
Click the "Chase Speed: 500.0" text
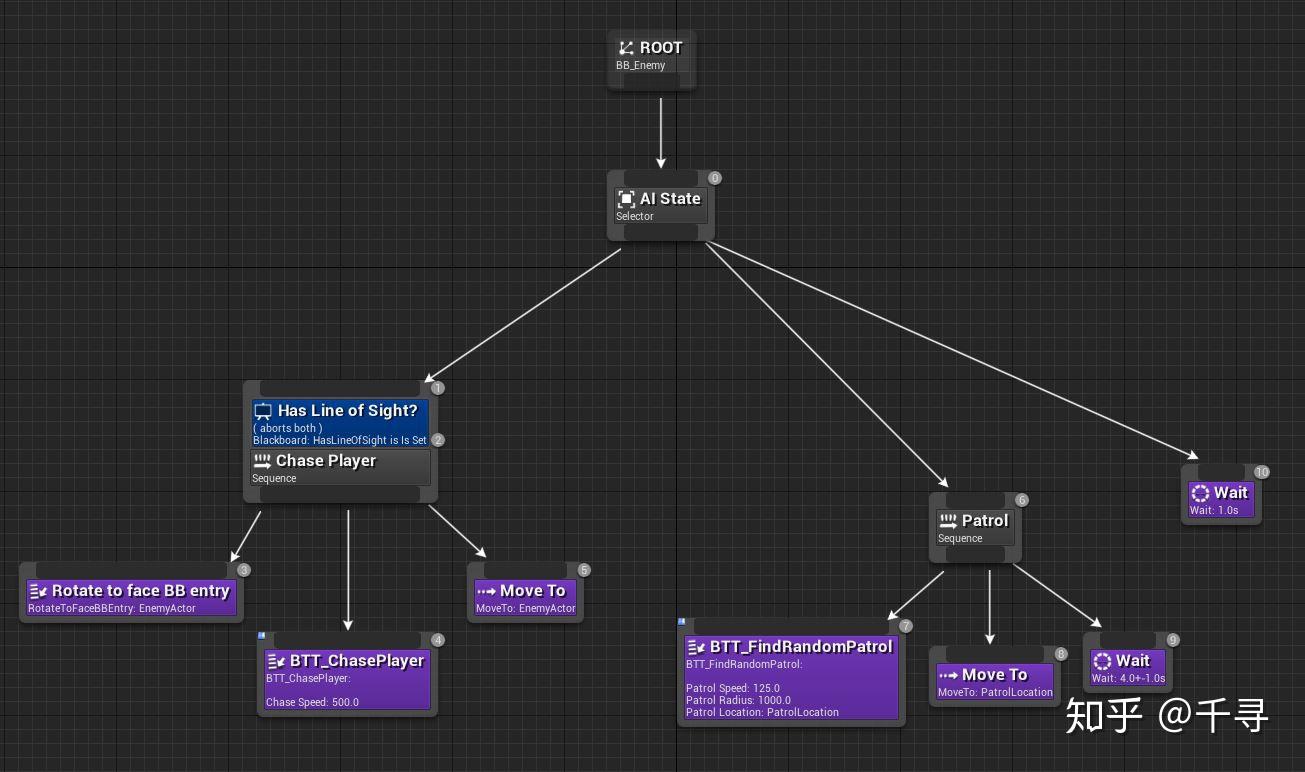click(x=312, y=703)
